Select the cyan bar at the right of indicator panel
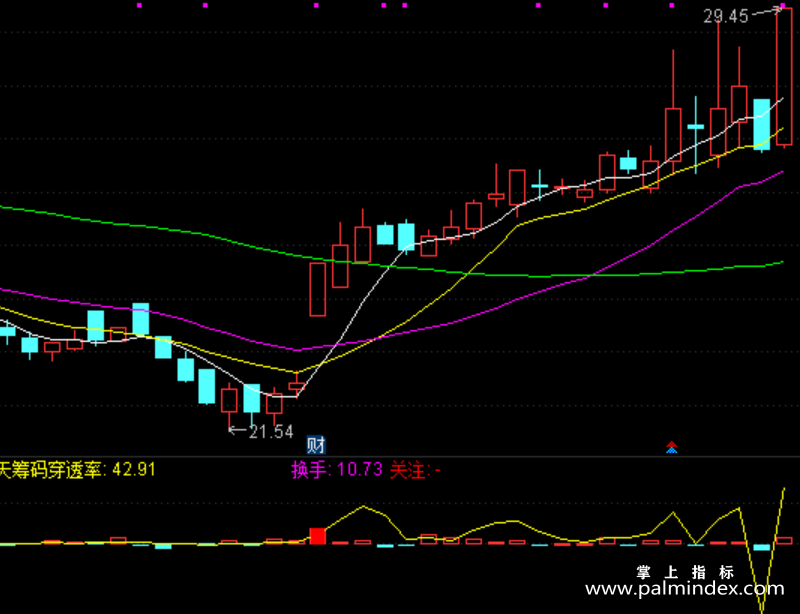The width and height of the screenshot is (800, 614). pos(762,547)
